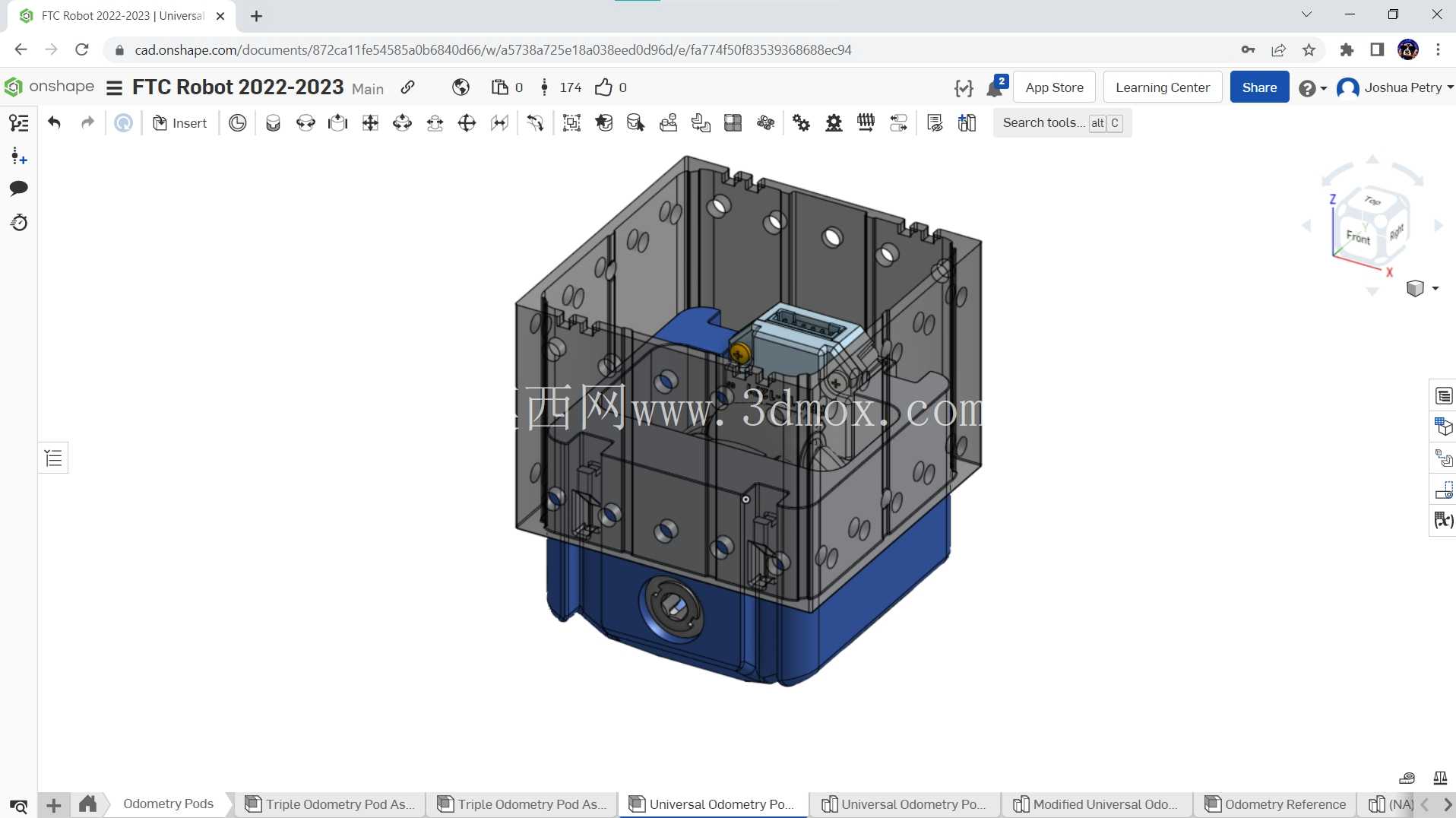Select the Planar mate tool
1456x818 pixels.
pos(370,123)
